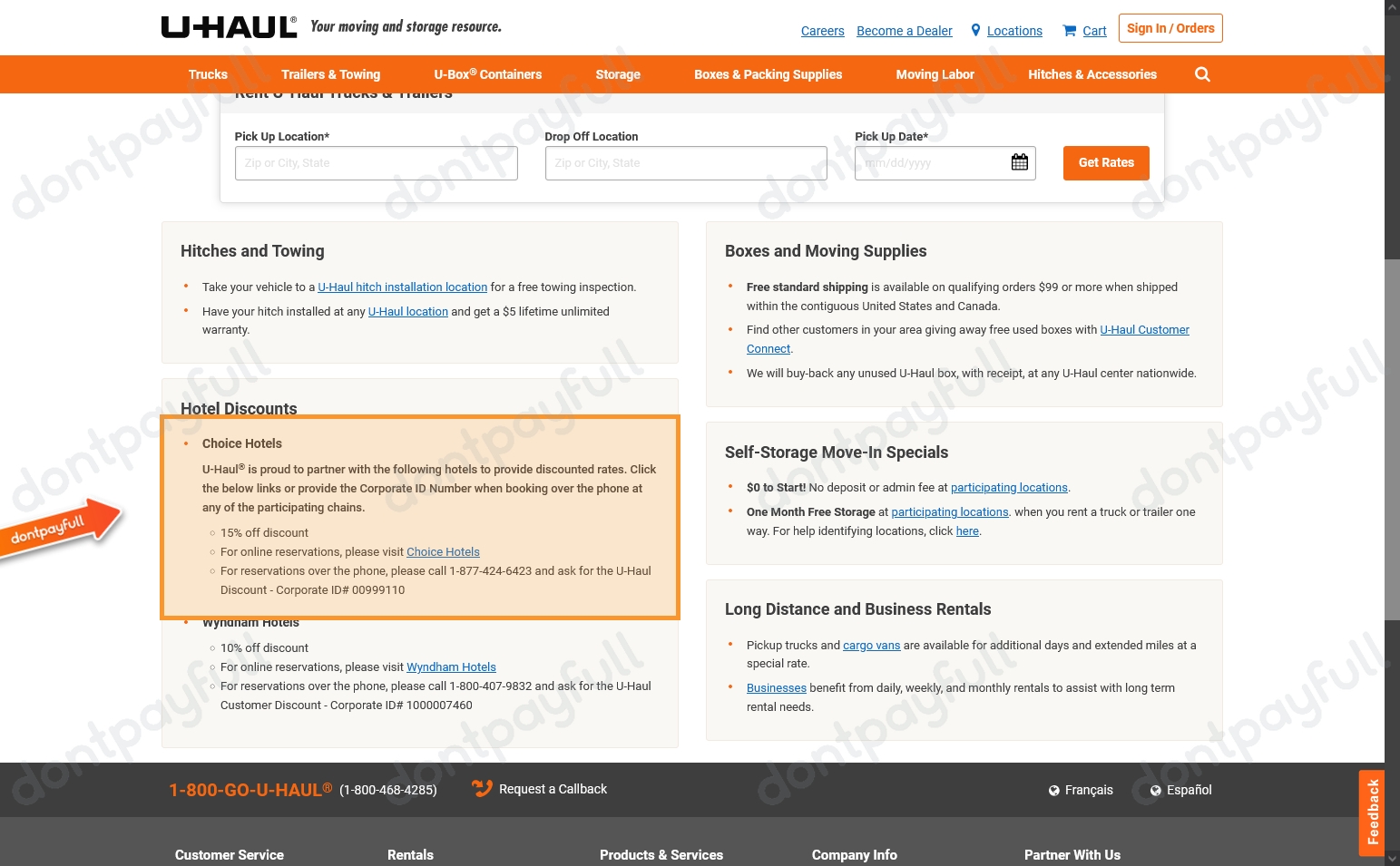Open the Boxes & Packing Supplies menu
Image resolution: width=1400 pixels, height=866 pixels.
(x=769, y=74)
